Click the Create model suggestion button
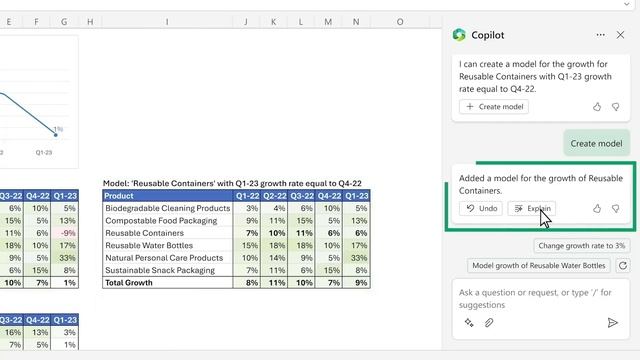This screenshot has width=640, height=360. [x=494, y=107]
